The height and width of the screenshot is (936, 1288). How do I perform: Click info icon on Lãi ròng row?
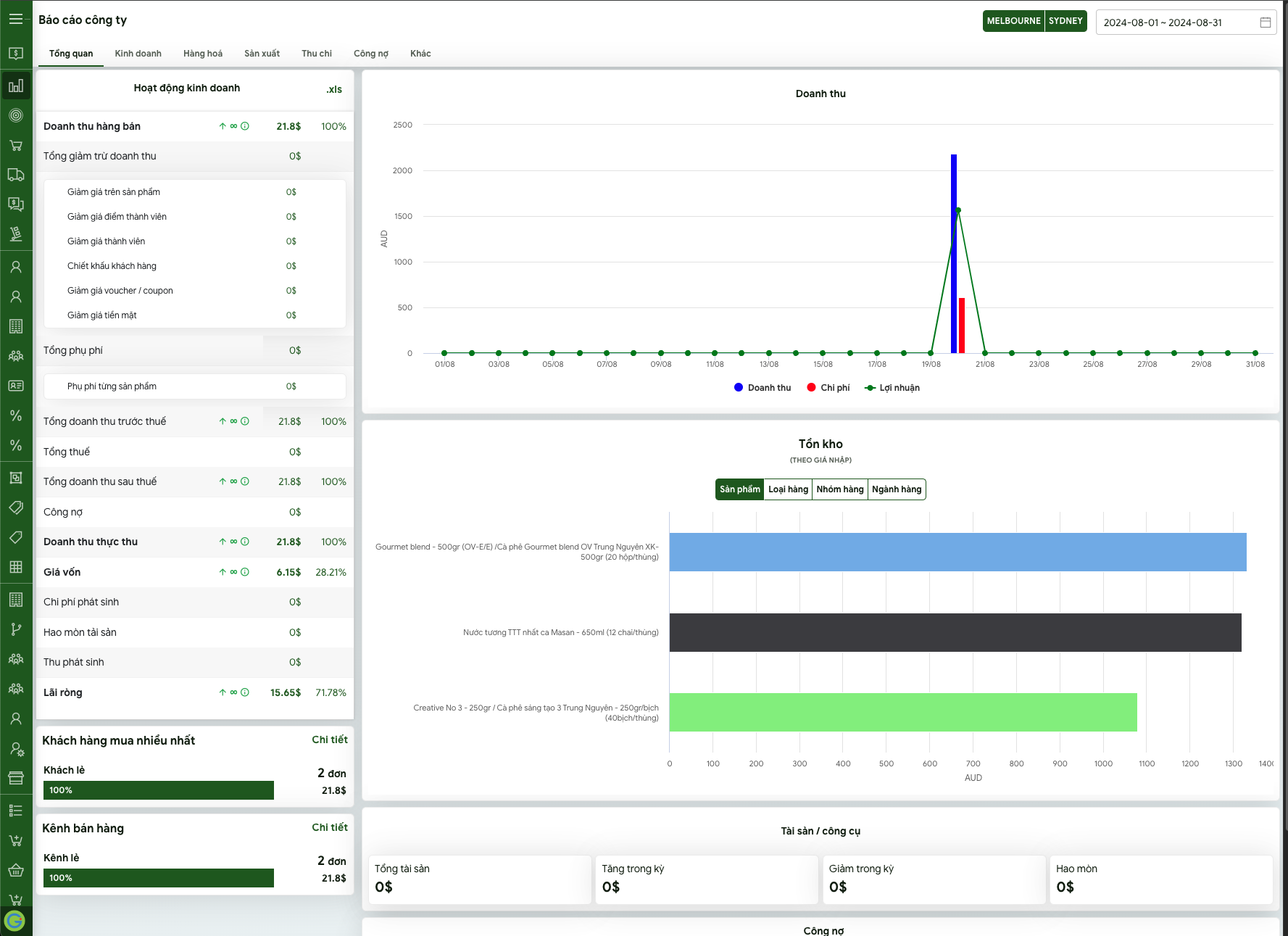[245, 692]
